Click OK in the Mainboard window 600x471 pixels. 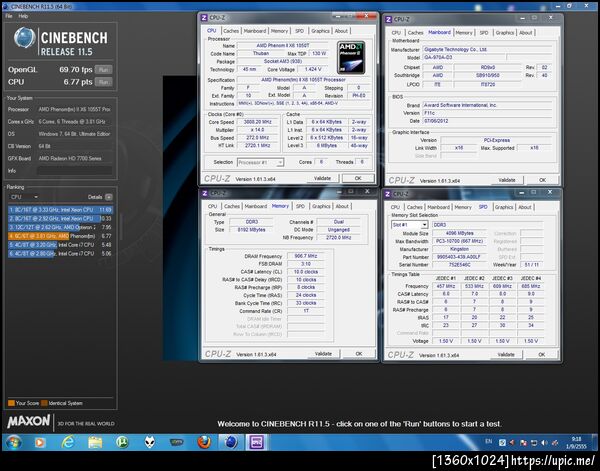(x=543, y=180)
